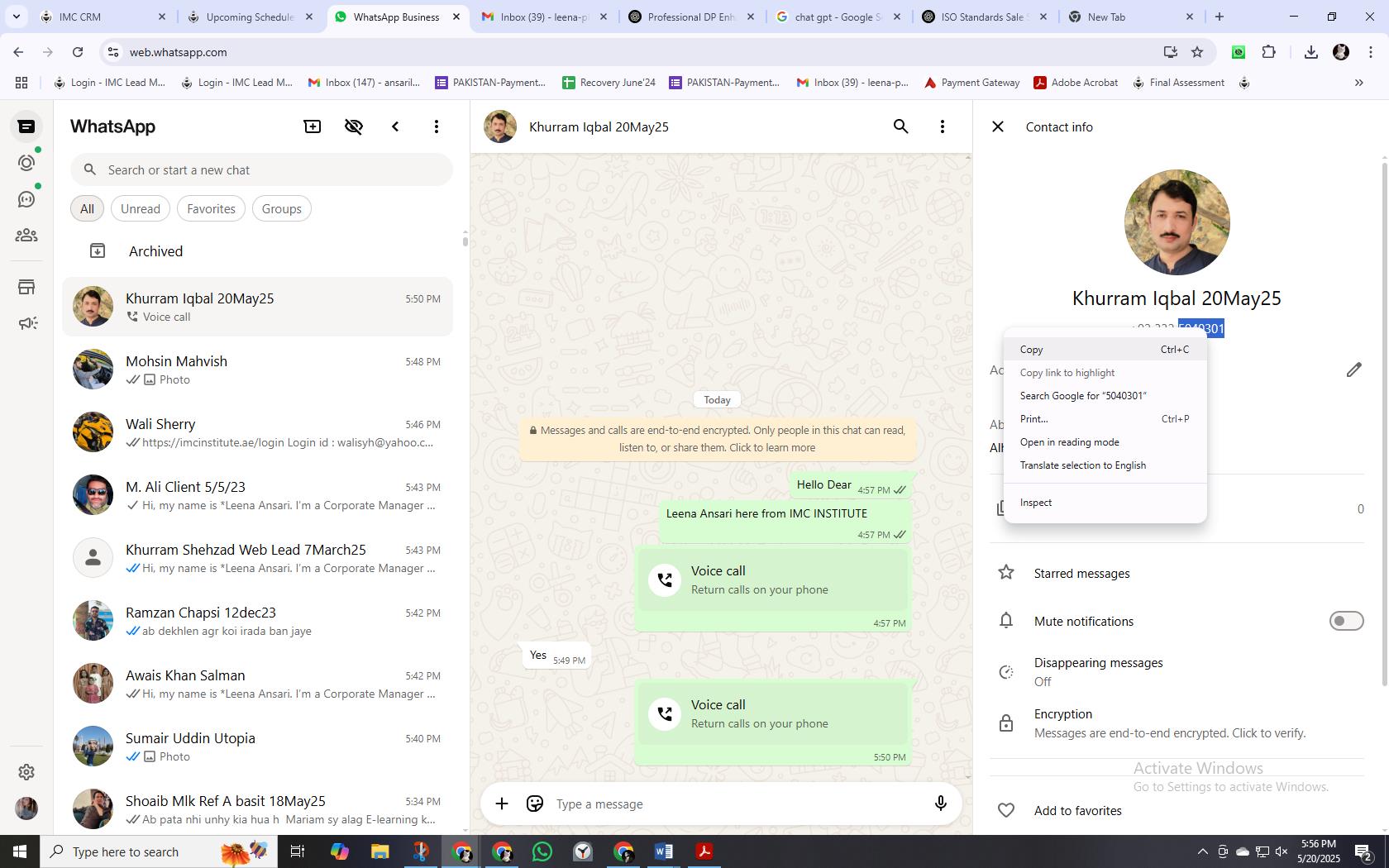
Task: Close the Contact info panel
Action: click(x=998, y=126)
